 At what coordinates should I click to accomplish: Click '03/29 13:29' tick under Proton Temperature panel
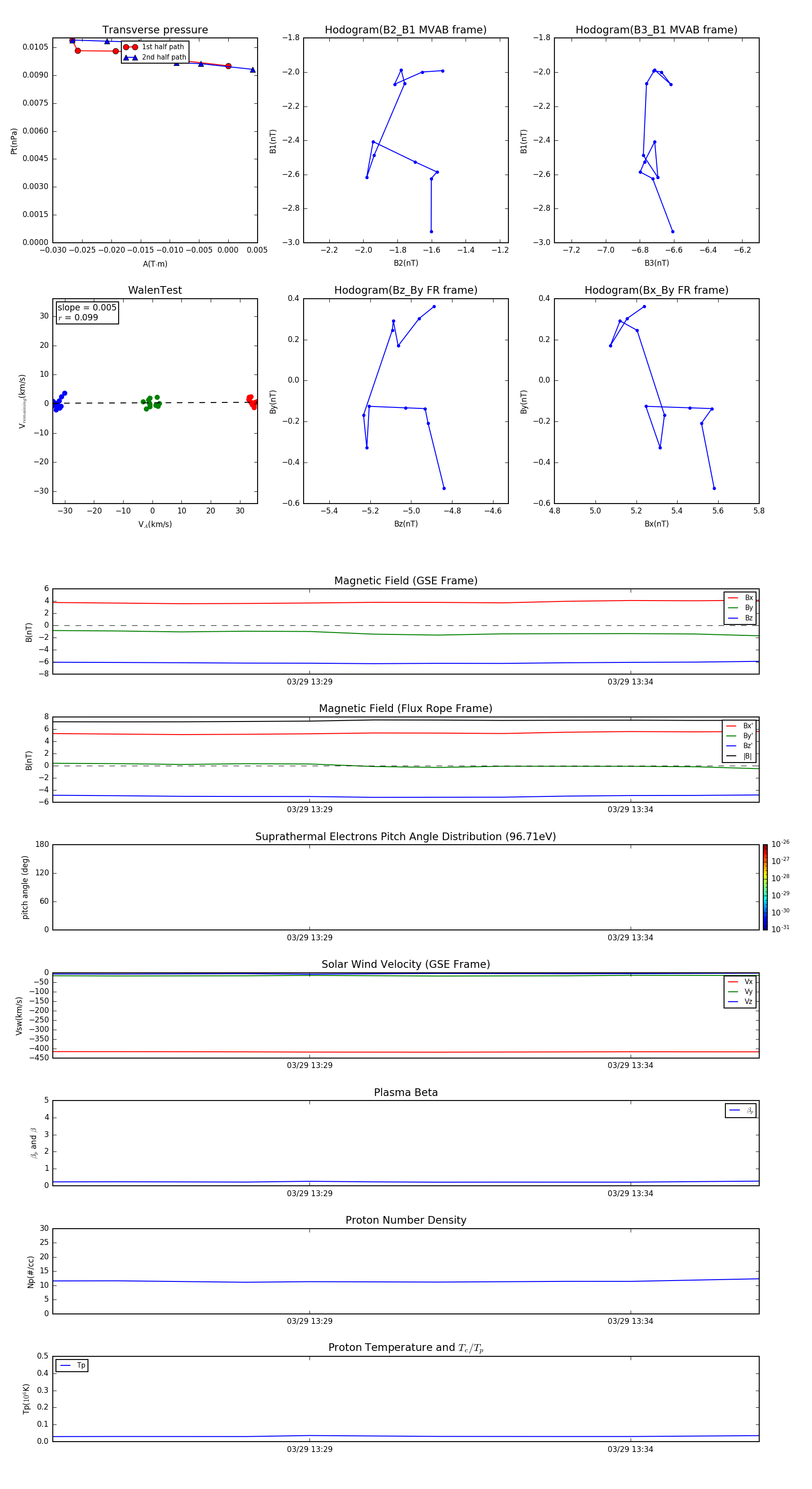point(310,1449)
